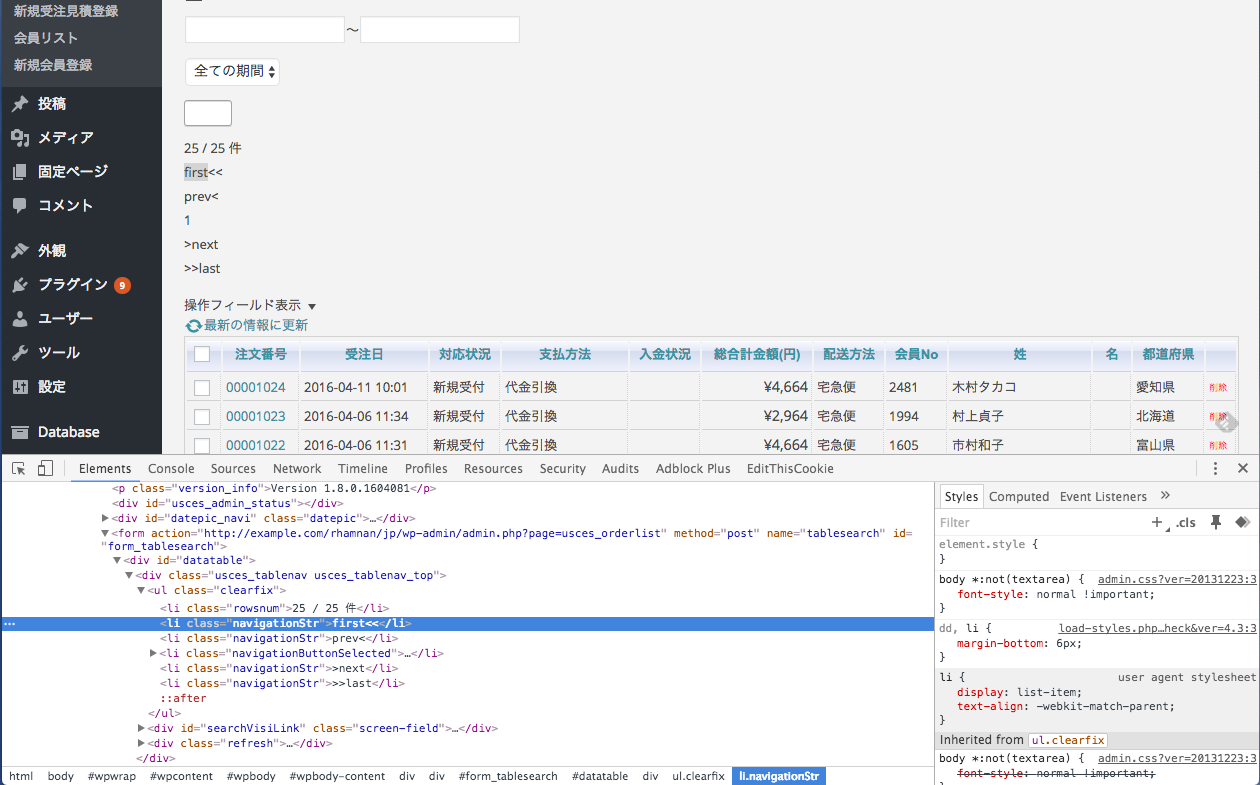Viewport: 1260px width, 785px height.
Task: Click the pin element state icon
Action: click(1216, 522)
